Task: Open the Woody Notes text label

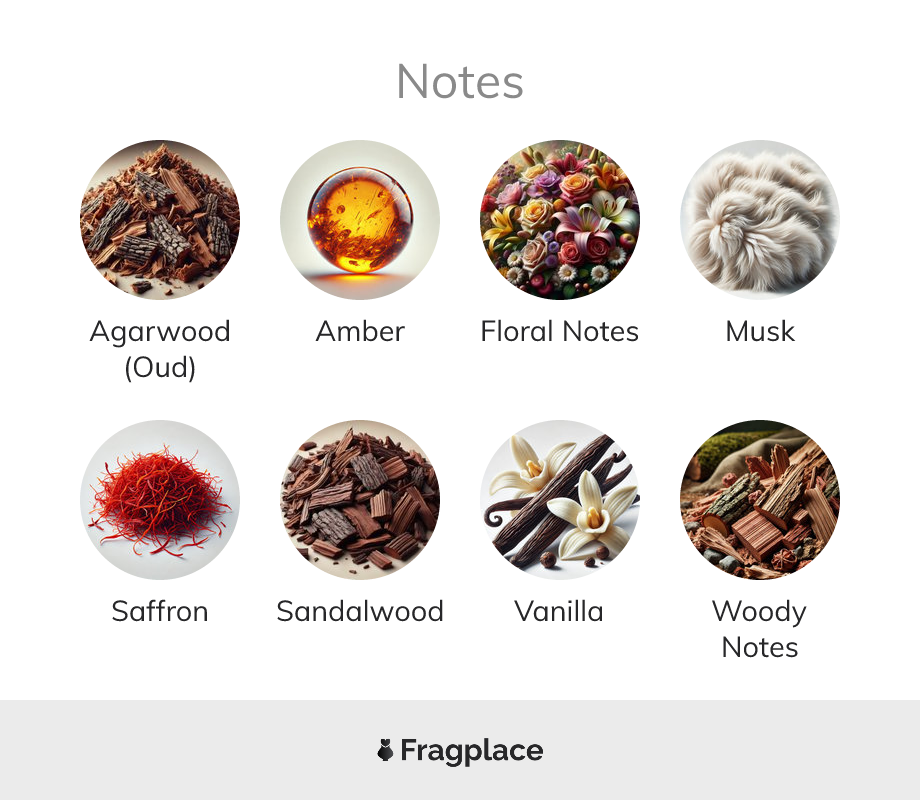Action: click(760, 629)
